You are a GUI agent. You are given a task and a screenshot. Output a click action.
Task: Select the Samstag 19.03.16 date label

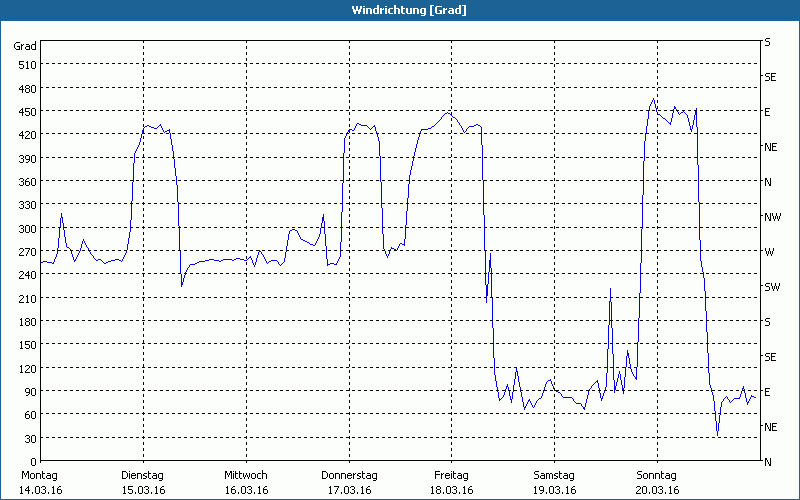coord(554,482)
